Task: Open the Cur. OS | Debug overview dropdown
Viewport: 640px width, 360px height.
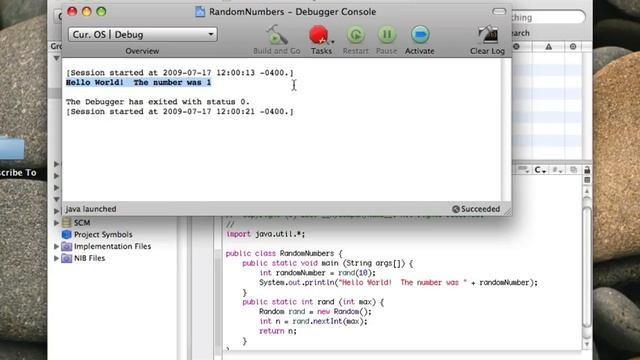Action: [142, 34]
